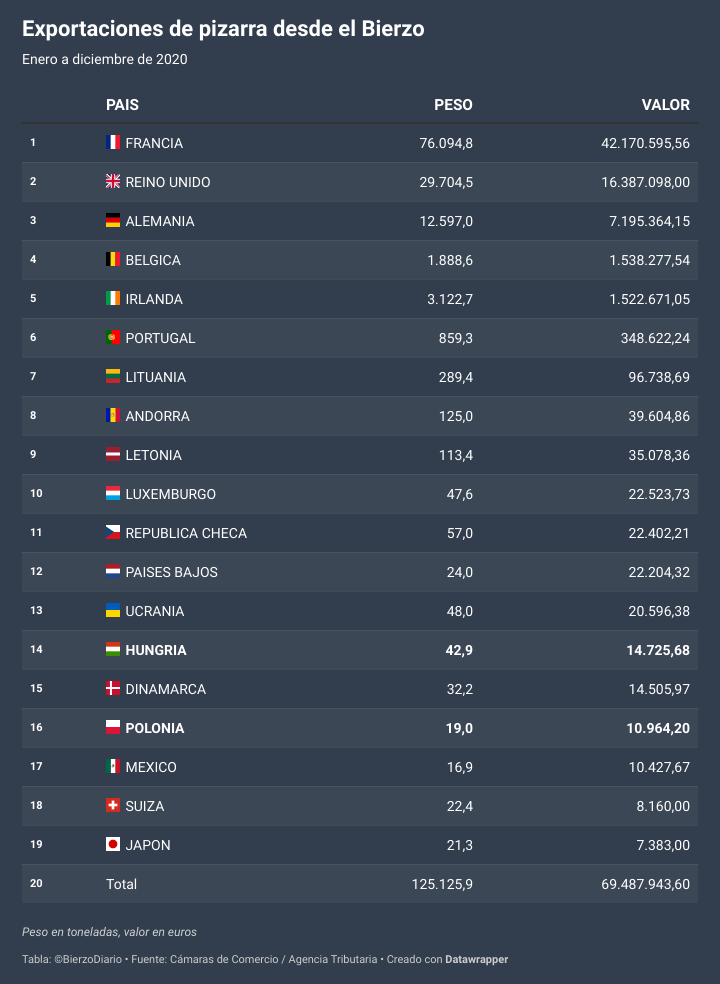Click the Czech flag beside REPUBLICA CHECA
The width and height of the screenshot is (720, 984).
pos(112,532)
